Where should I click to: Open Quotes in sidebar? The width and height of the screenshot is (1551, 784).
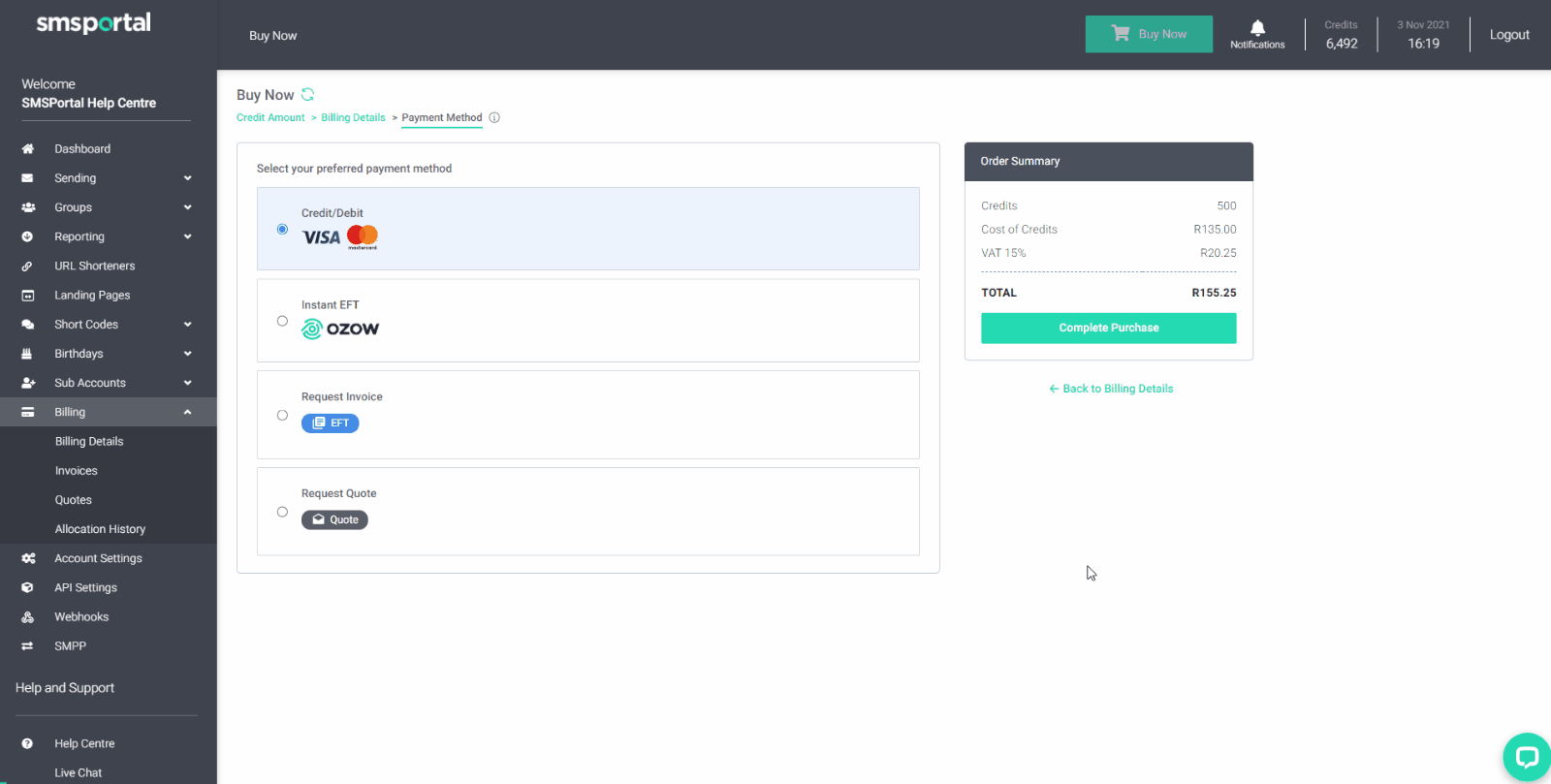click(x=74, y=500)
